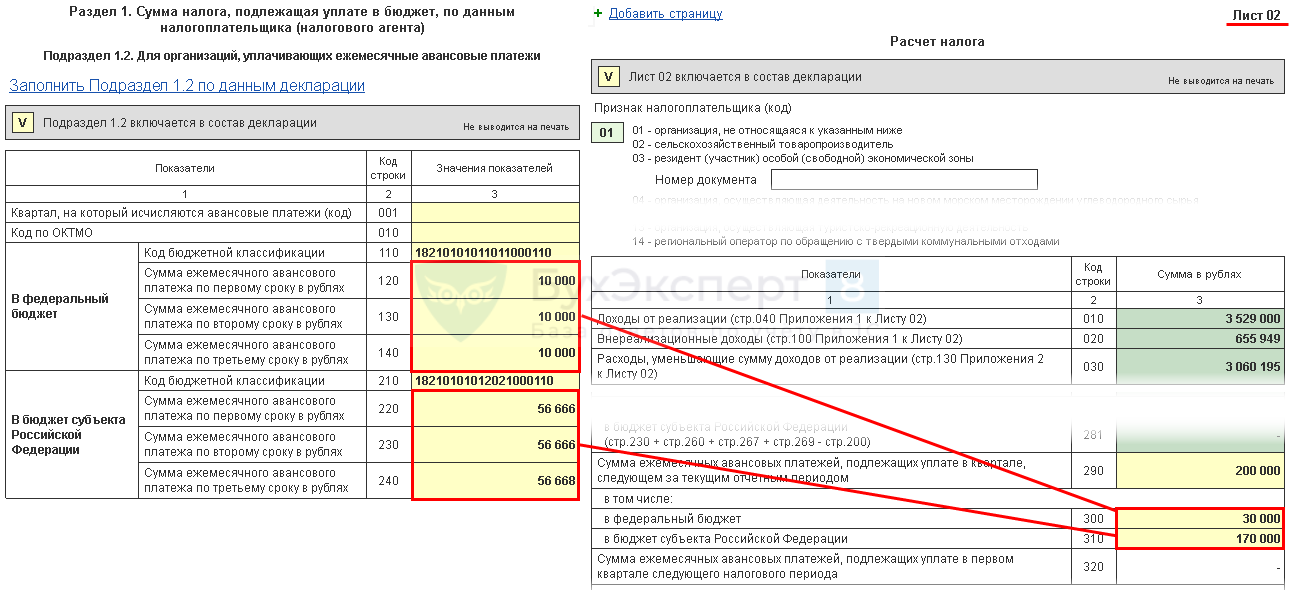
Task: Select option '14 - региональный оператор по обращению с отходами'
Action: tap(845, 241)
